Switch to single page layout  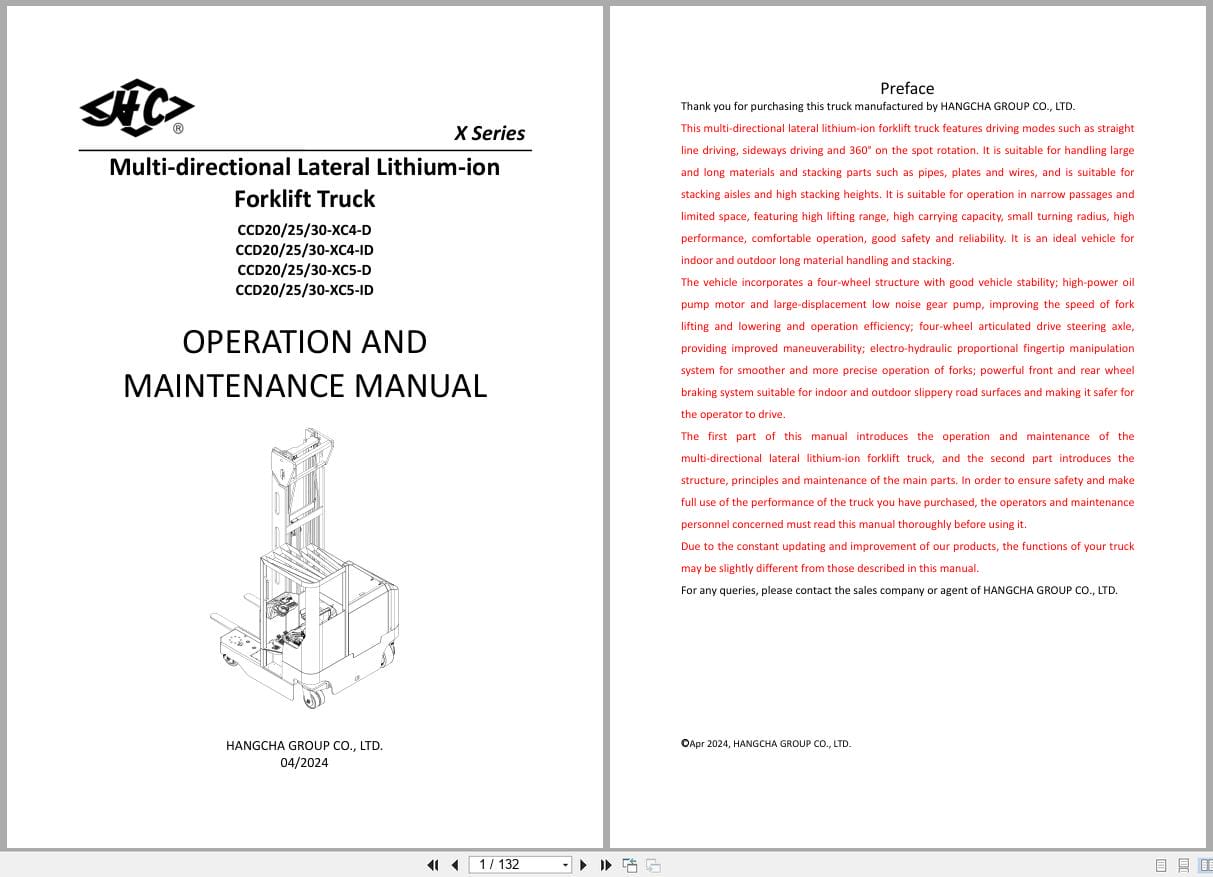pyautogui.click(x=1161, y=865)
